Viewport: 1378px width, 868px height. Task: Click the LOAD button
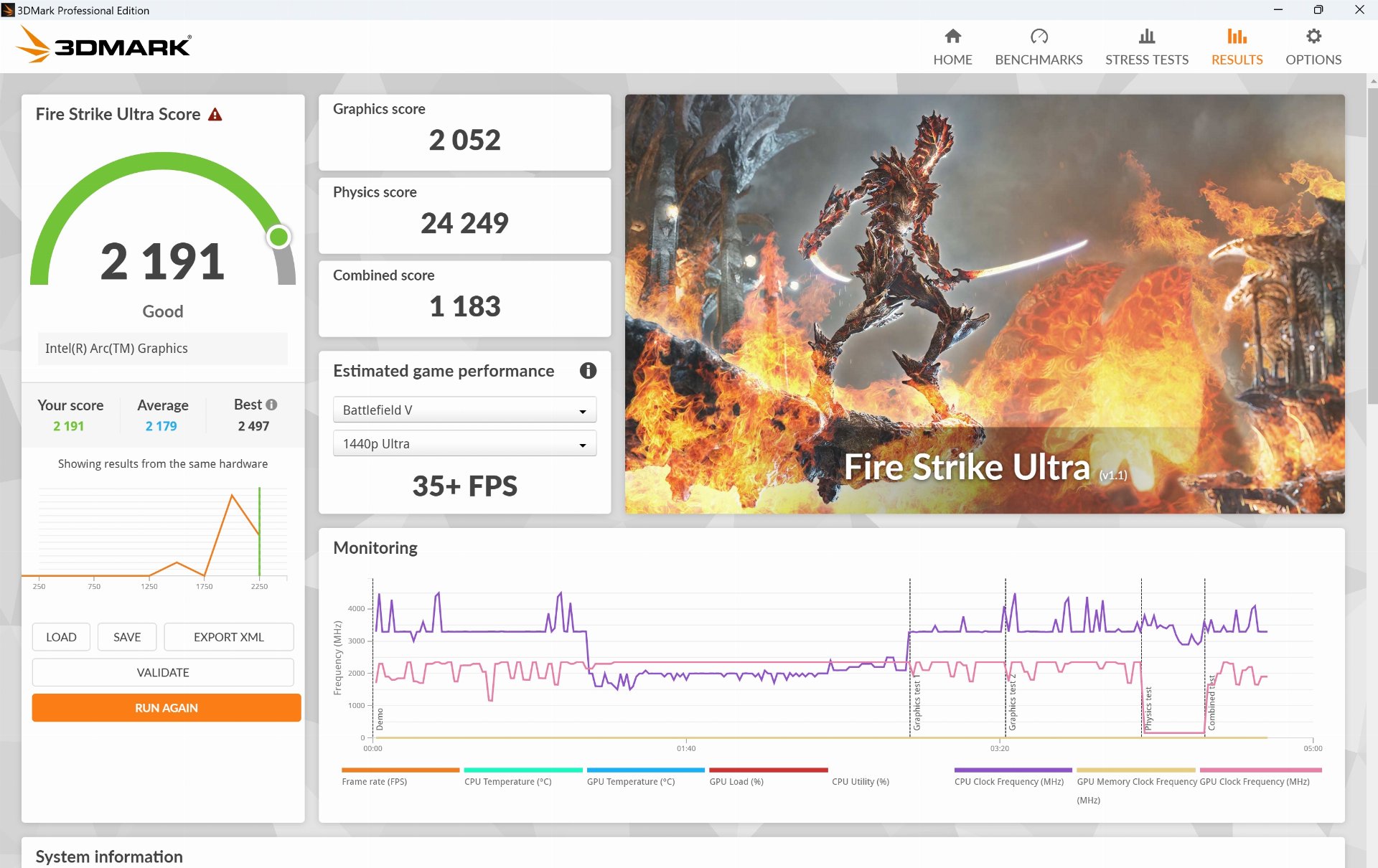click(x=61, y=637)
